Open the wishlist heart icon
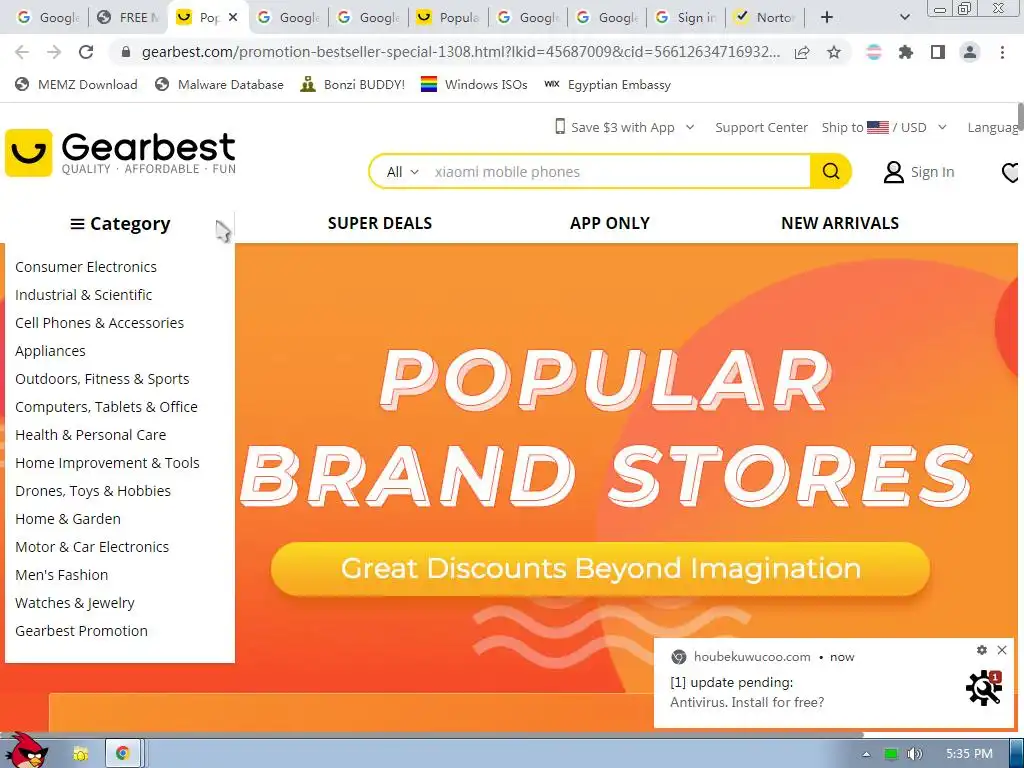Viewport: 1024px width, 768px height. 1011,172
